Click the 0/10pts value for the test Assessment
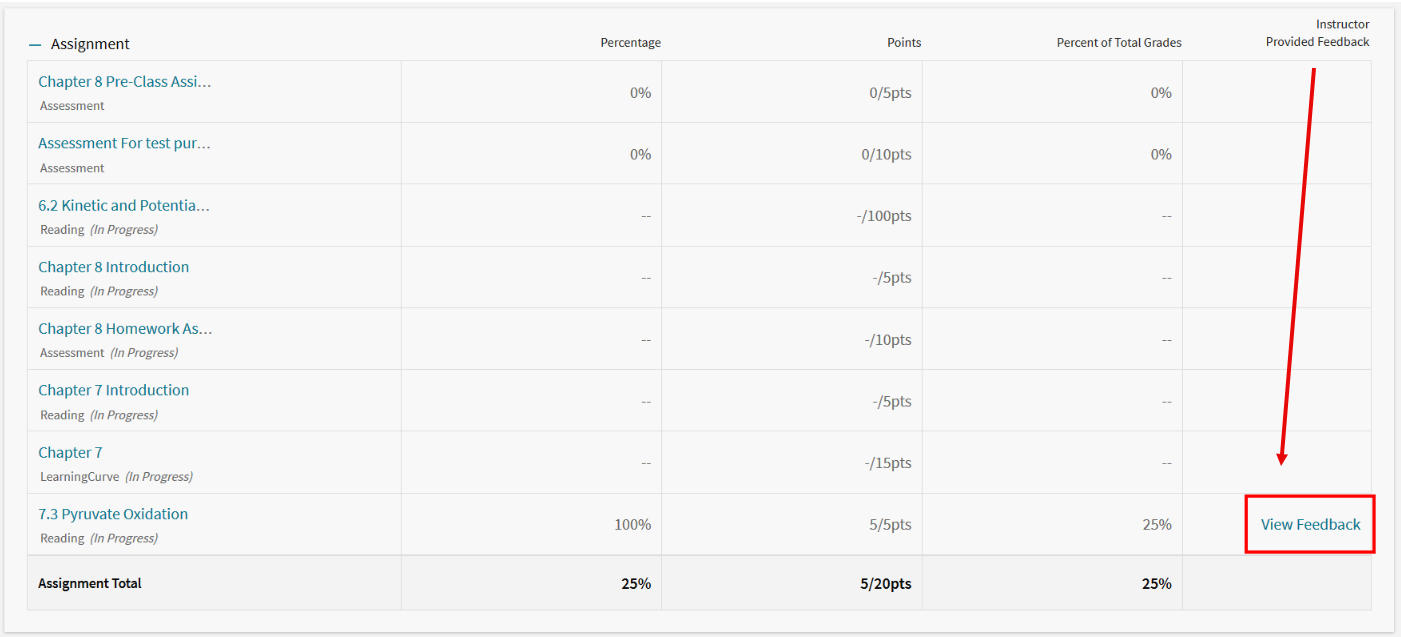This screenshot has height=637, width=1401. pyautogui.click(x=886, y=153)
